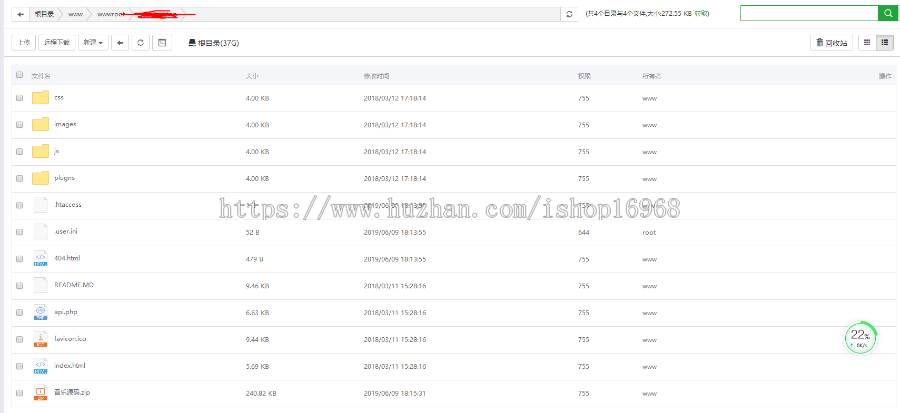Check the plugins folder checkbox

click(20, 178)
